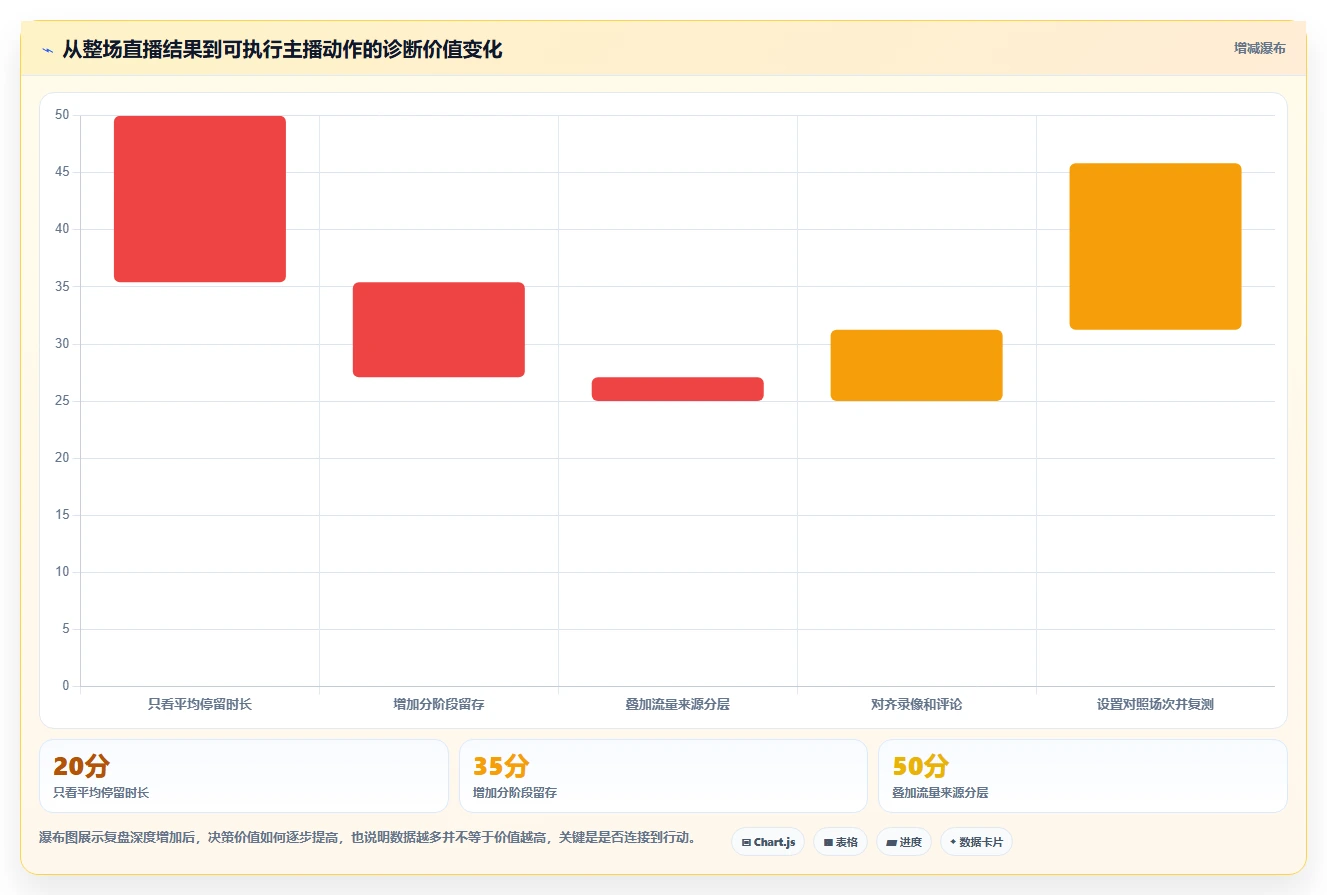Select the orange bar for 对齐录像和评论
The width and height of the screenshot is (1327, 895).
pyautogui.click(x=917, y=365)
